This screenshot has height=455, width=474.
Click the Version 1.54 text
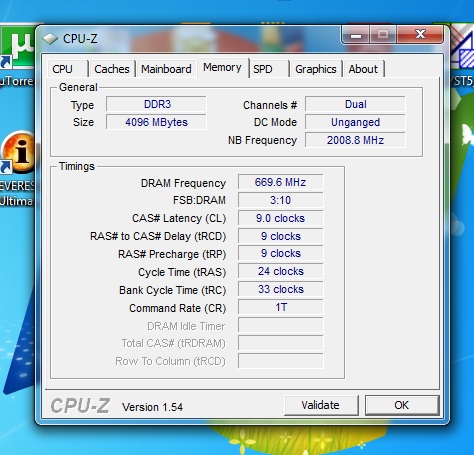pyautogui.click(x=152, y=407)
